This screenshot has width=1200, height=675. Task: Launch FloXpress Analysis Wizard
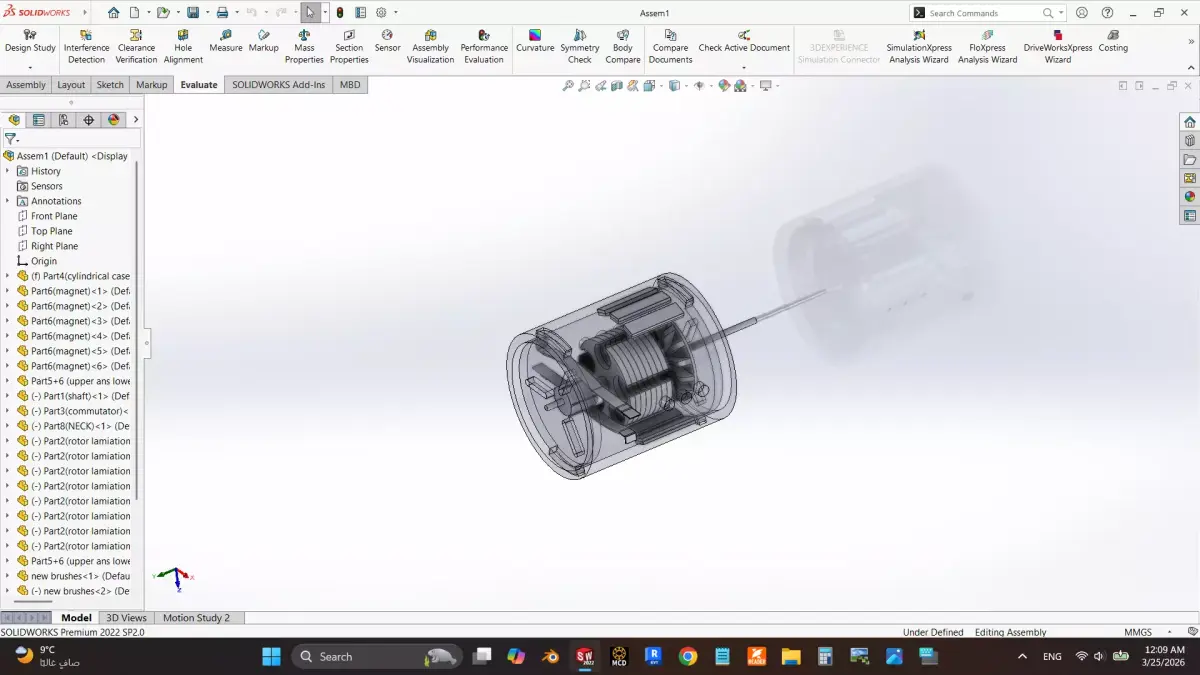pos(988,47)
